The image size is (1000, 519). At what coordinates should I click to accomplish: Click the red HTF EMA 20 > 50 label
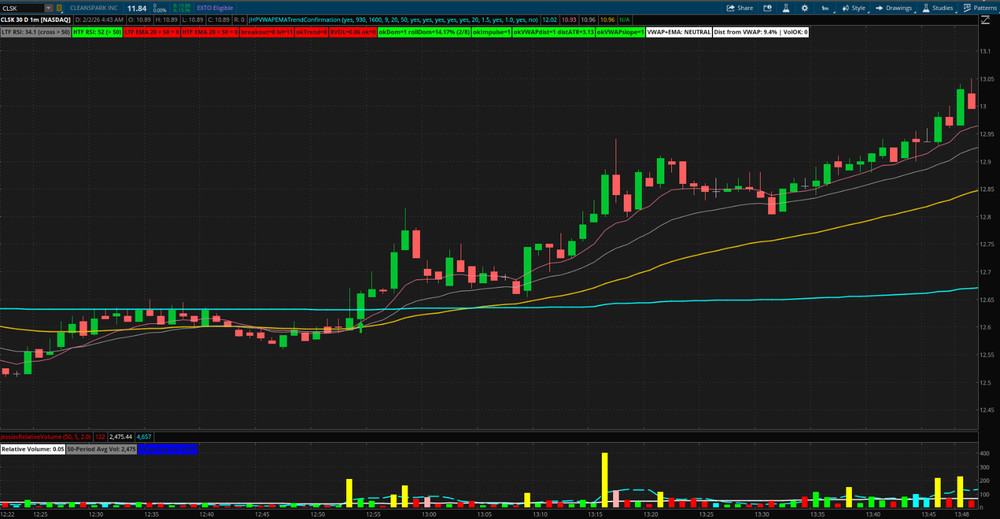coord(210,32)
